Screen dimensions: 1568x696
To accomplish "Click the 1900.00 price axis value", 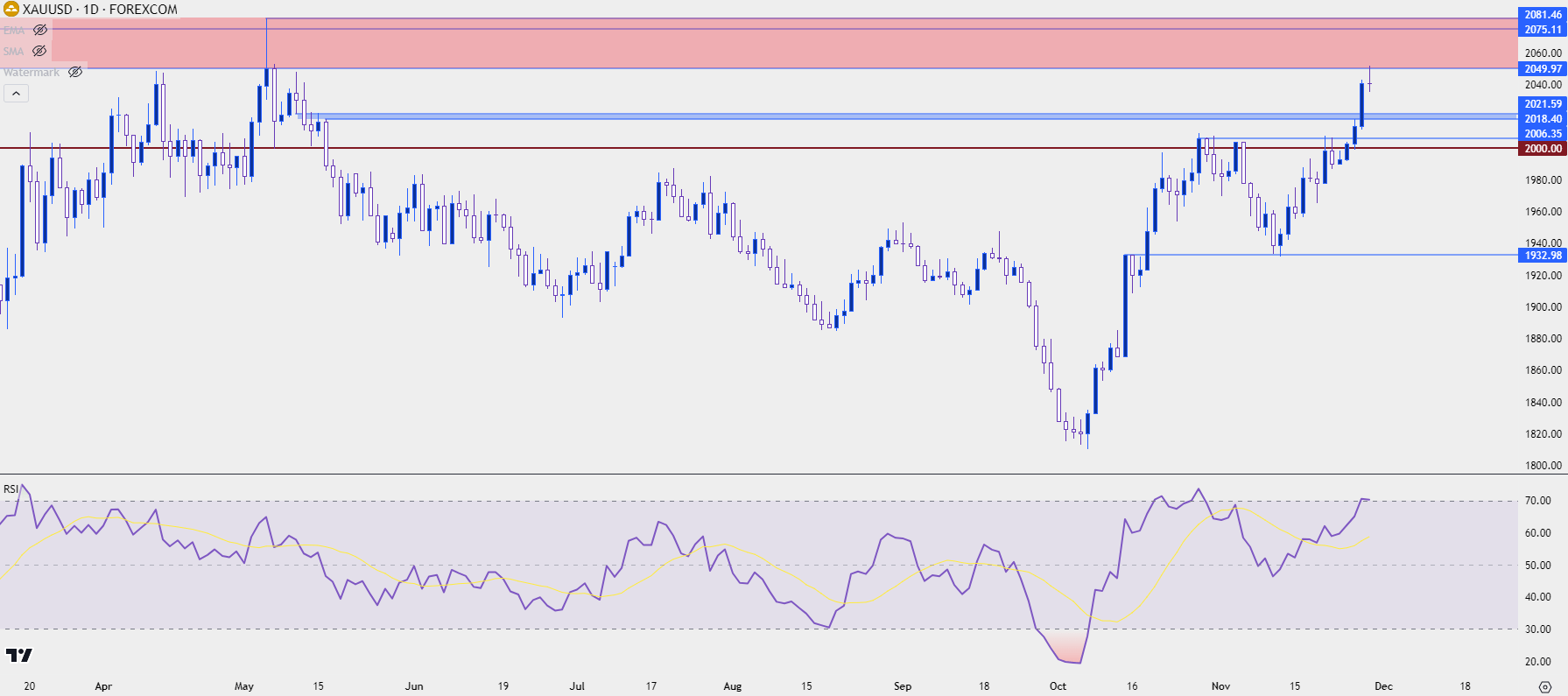I will pyautogui.click(x=1543, y=307).
